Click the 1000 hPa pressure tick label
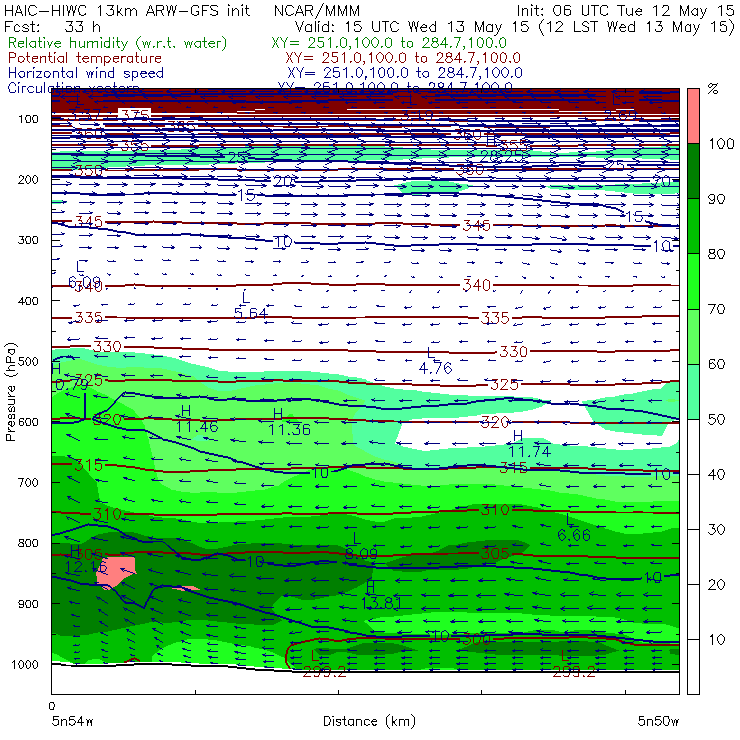 tap(25, 664)
